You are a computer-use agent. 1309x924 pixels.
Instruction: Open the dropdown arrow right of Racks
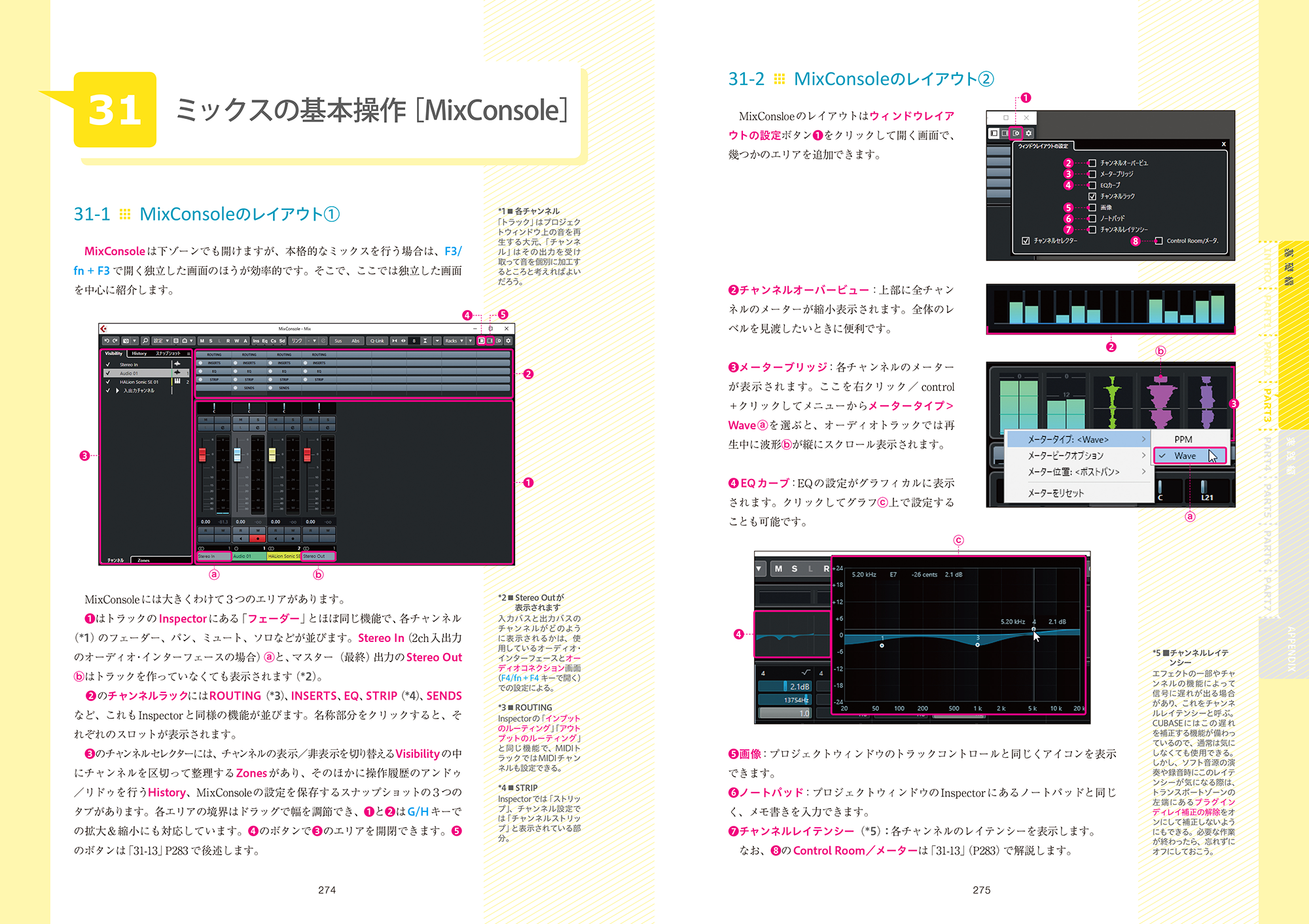pos(471,341)
